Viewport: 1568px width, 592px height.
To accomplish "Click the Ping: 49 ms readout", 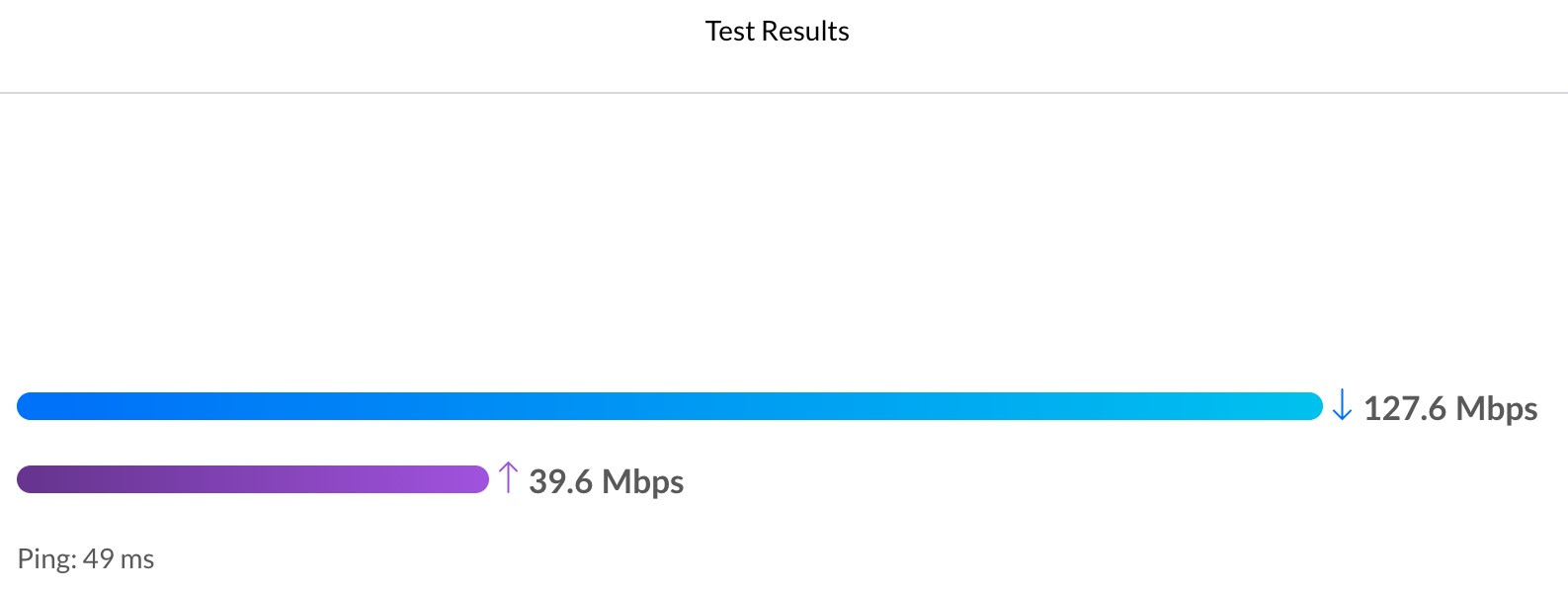I will 86,558.
